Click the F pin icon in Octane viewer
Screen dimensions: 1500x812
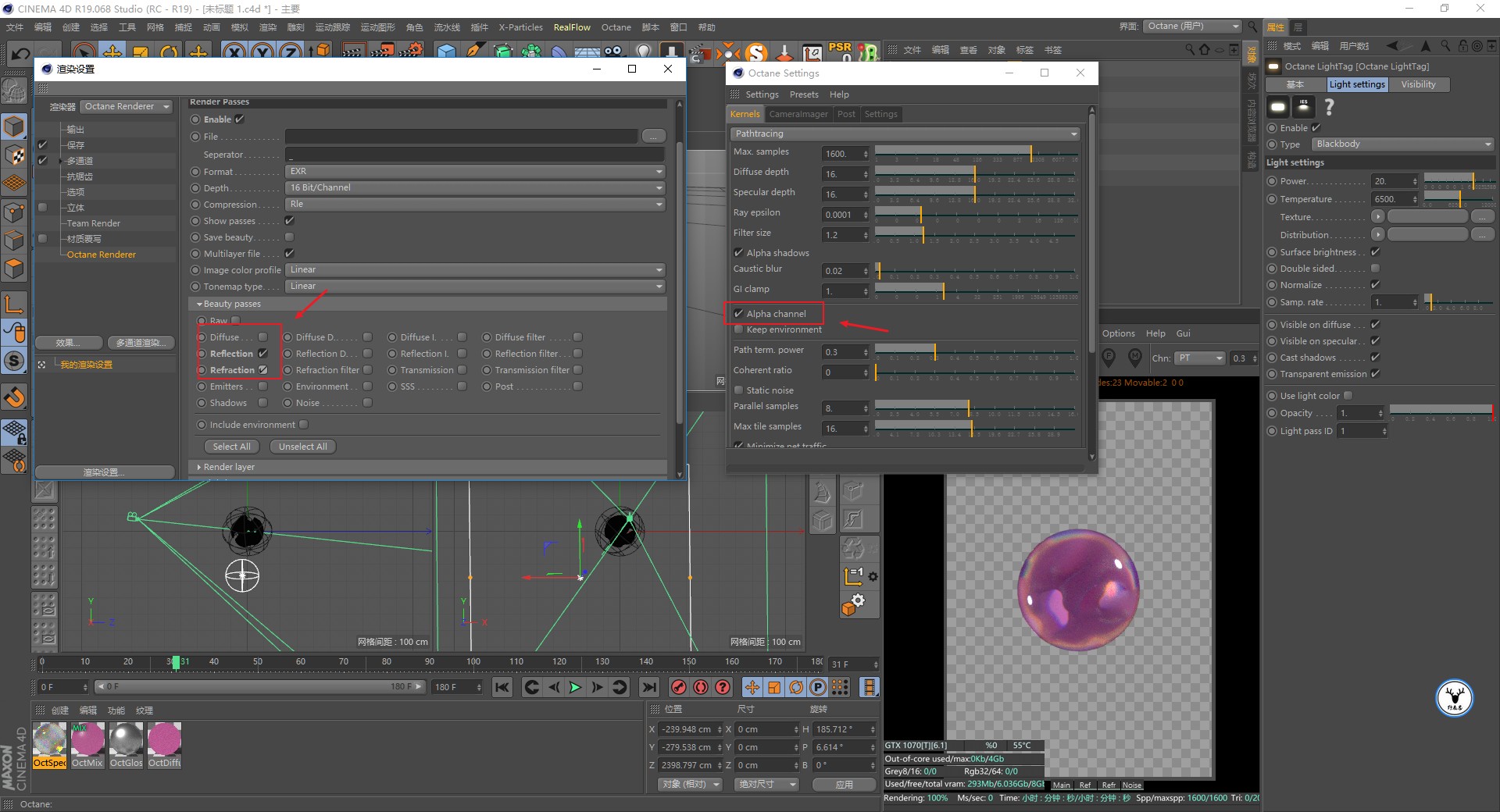[x=1108, y=358]
